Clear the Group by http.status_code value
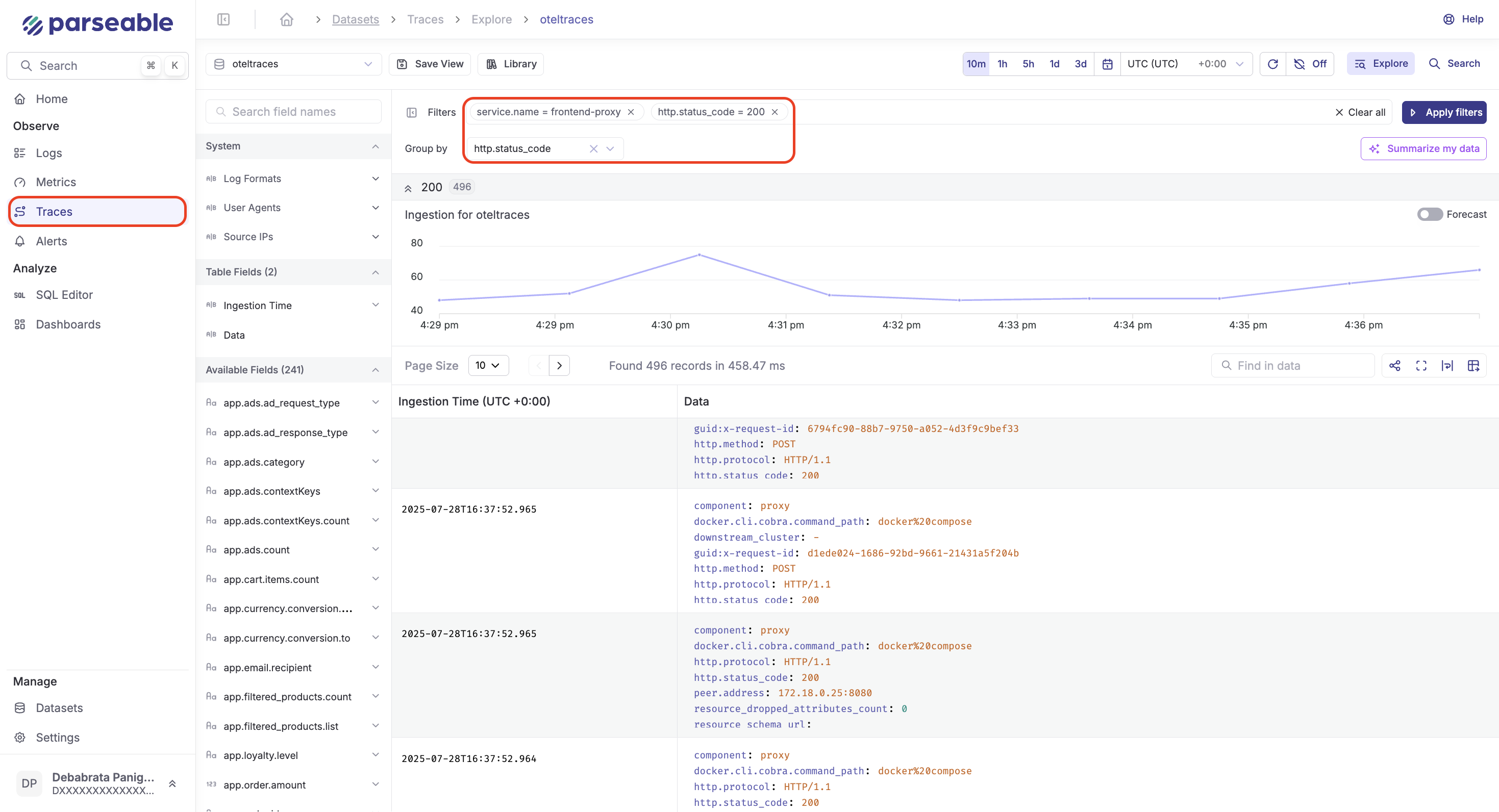The height and width of the screenshot is (812, 1499). pos(593,148)
